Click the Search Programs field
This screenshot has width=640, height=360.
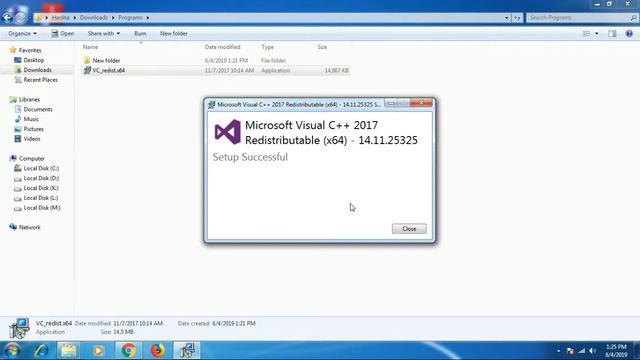[582, 18]
